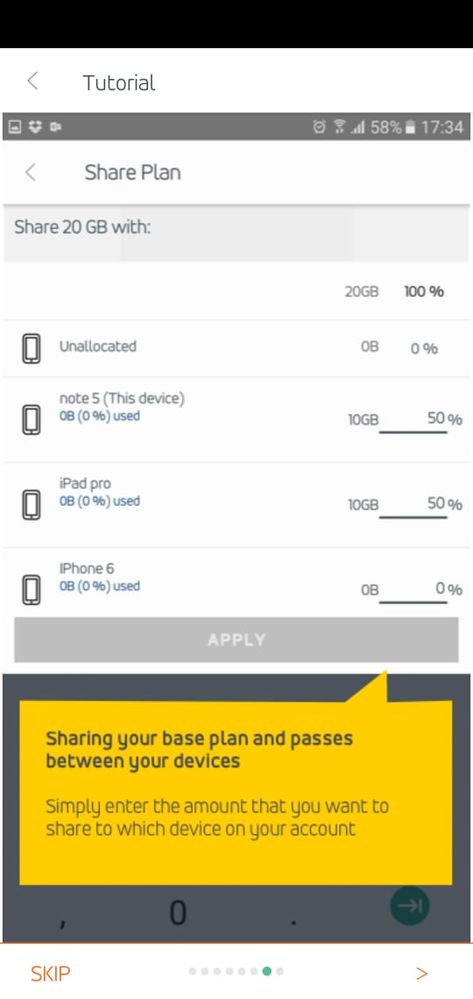Apply the share plan changes

pos(236,640)
